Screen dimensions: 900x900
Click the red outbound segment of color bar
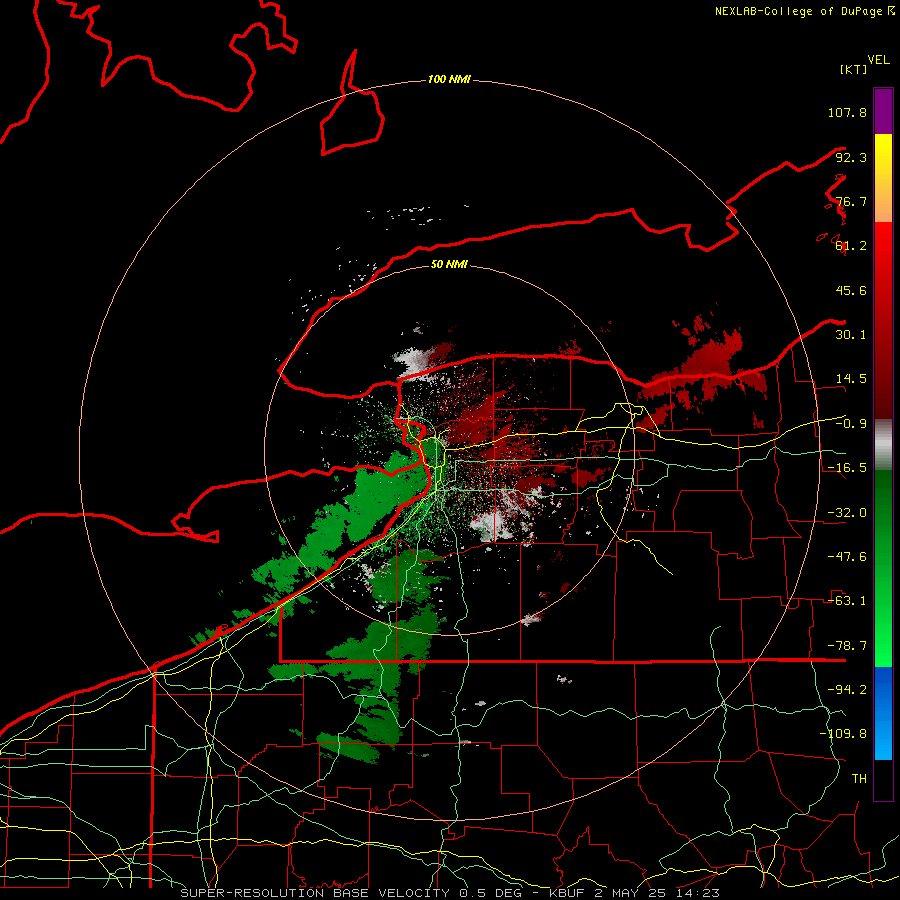883,320
